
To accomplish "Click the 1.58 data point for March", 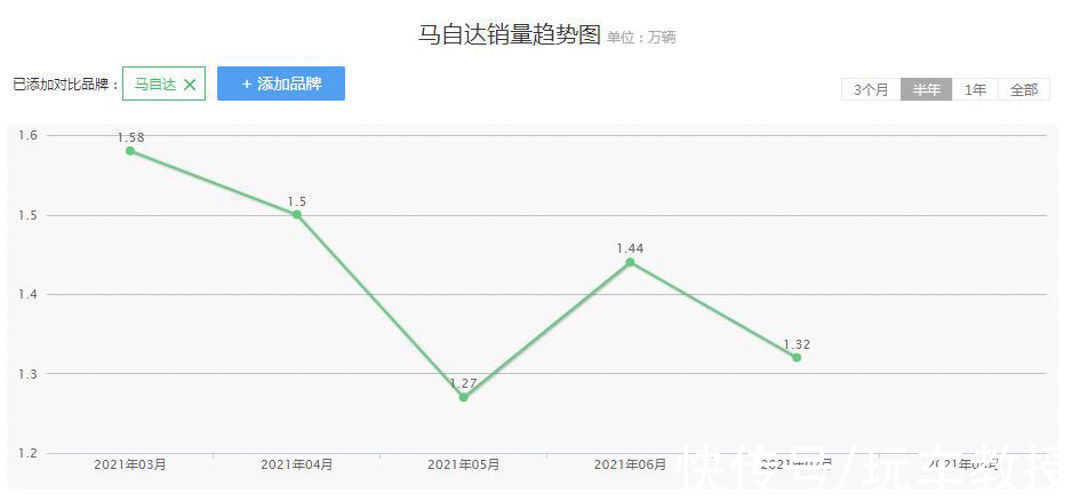I will click(130, 151).
